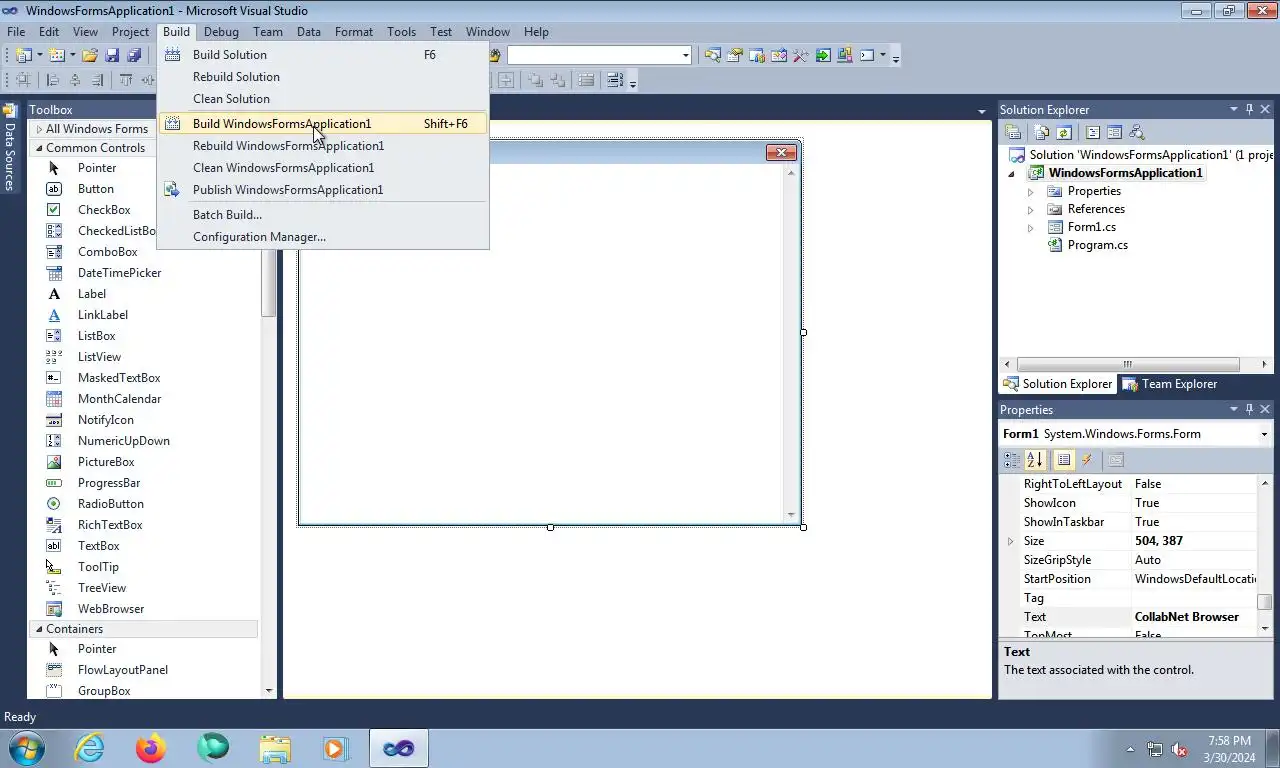
Task: Select the Button control in Toolbox
Action: (x=95, y=189)
